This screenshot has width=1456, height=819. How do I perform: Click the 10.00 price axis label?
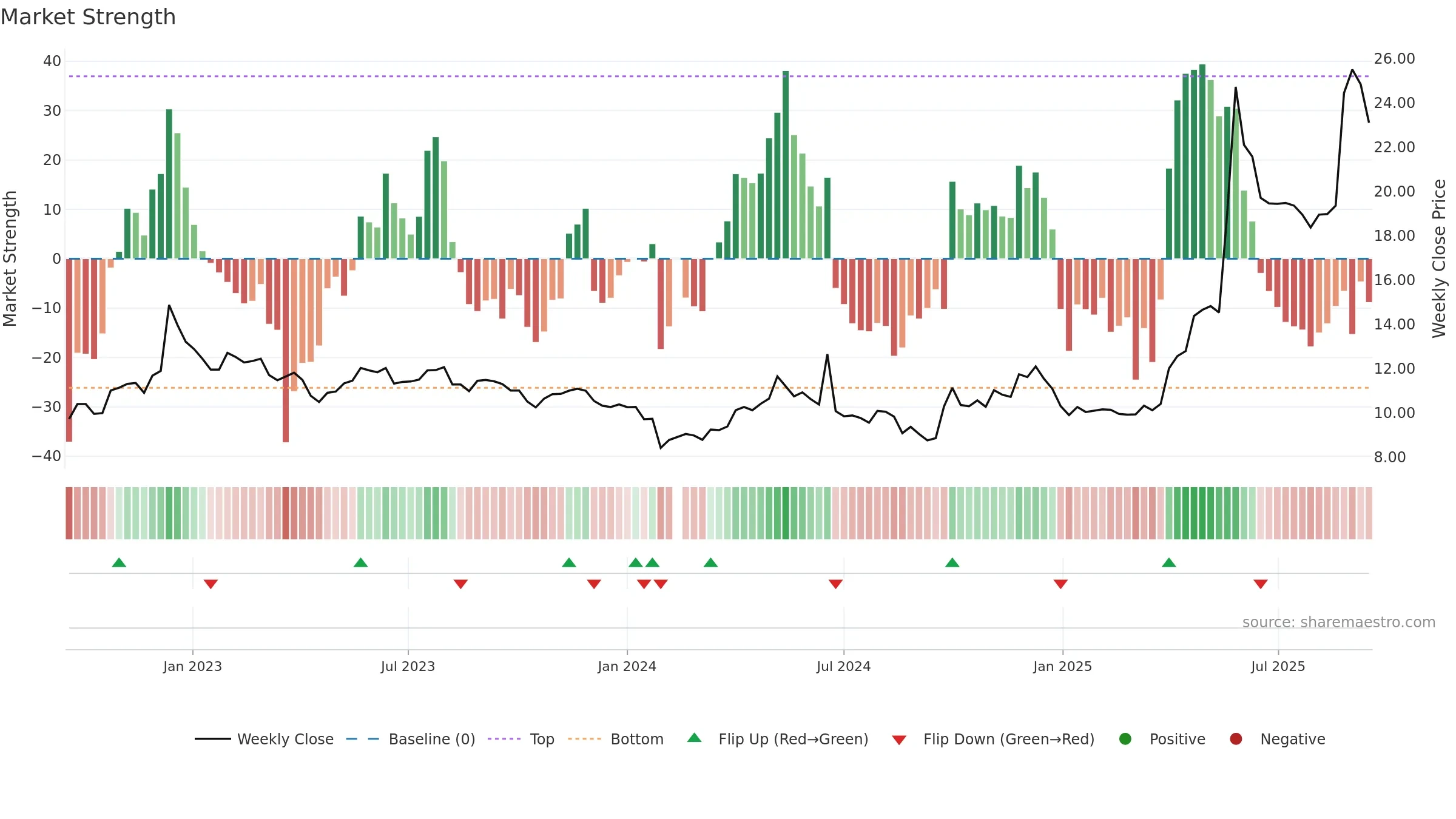coord(1394,413)
